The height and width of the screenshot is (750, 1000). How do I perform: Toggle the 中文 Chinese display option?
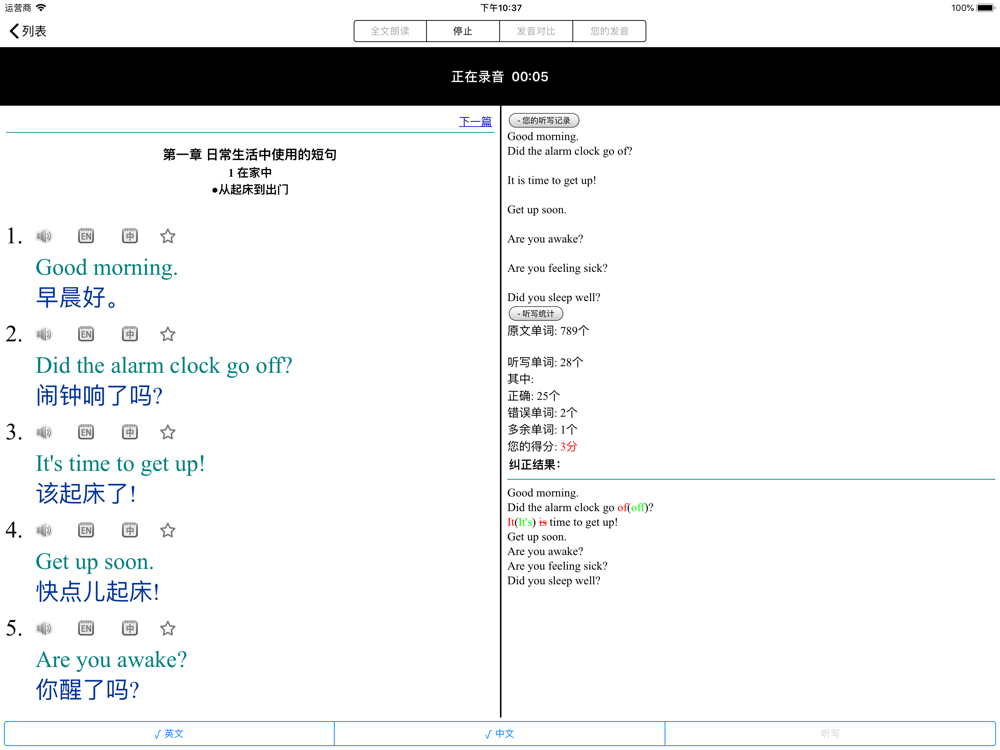coord(499,734)
